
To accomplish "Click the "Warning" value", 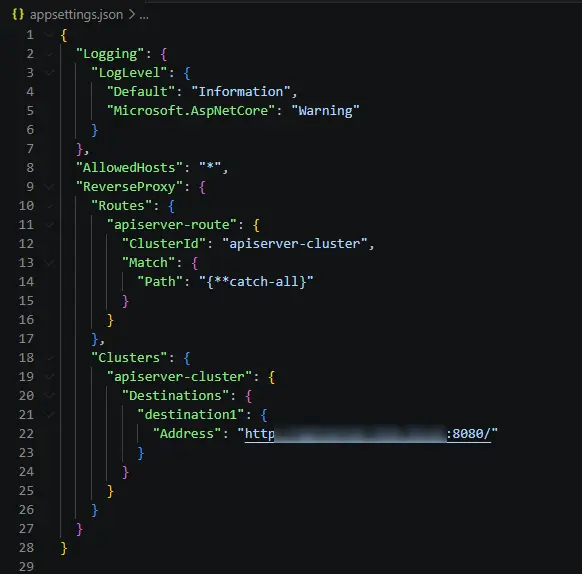I will [326, 111].
